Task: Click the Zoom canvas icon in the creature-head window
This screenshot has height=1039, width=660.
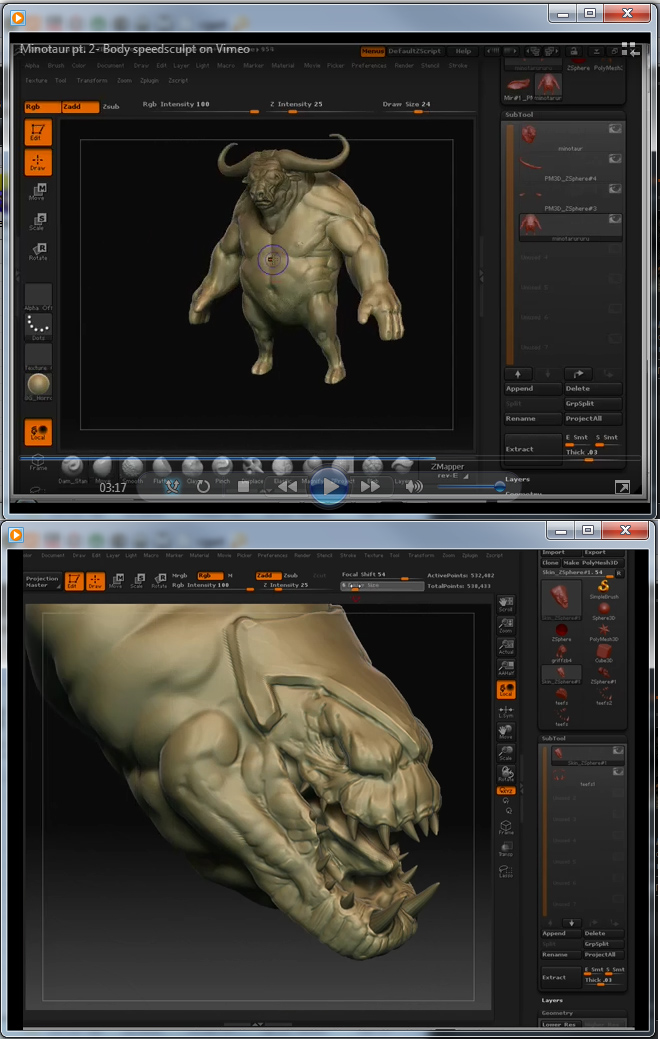Action: (506, 625)
